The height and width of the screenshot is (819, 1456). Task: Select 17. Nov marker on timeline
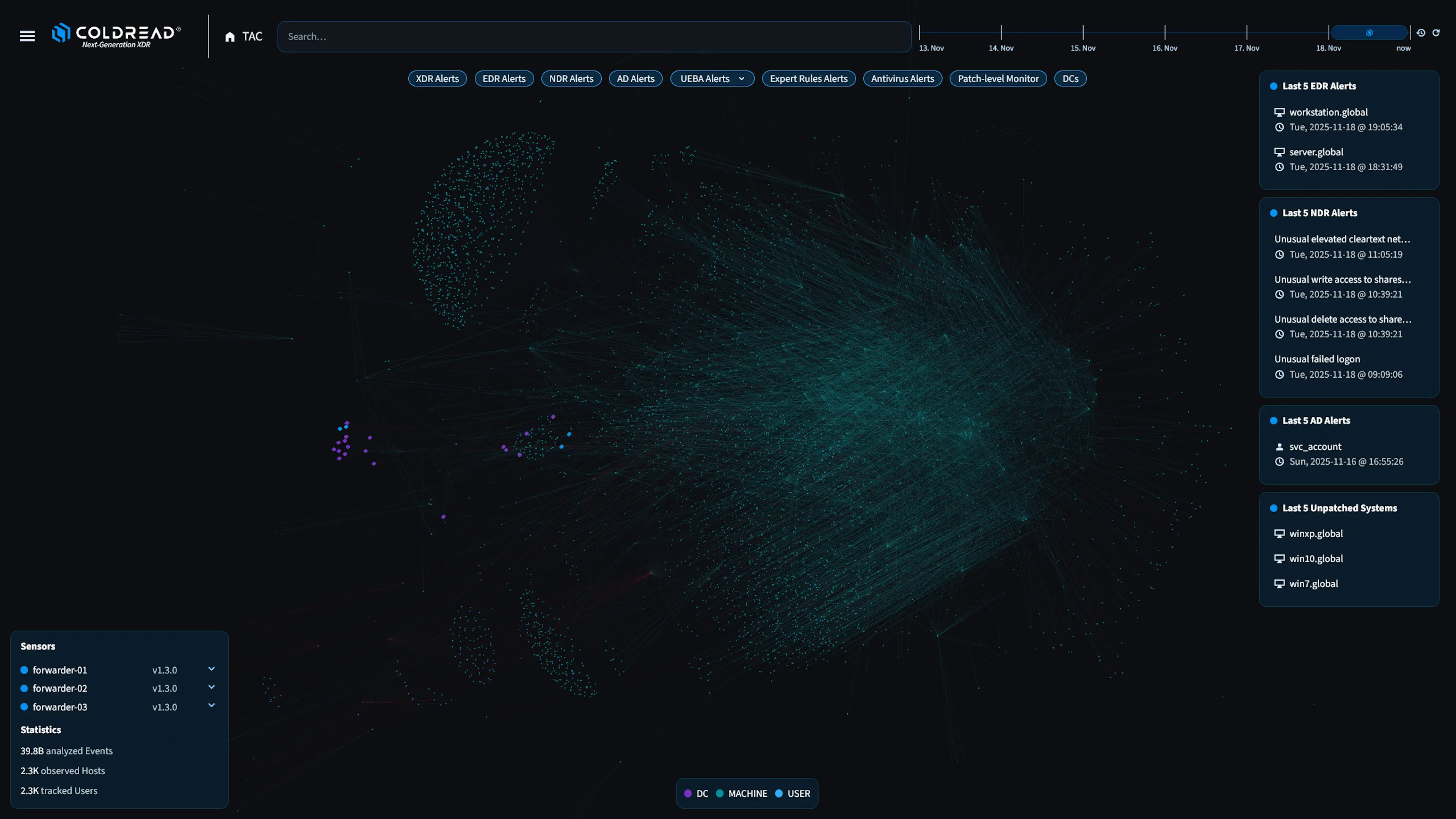pos(1246,48)
